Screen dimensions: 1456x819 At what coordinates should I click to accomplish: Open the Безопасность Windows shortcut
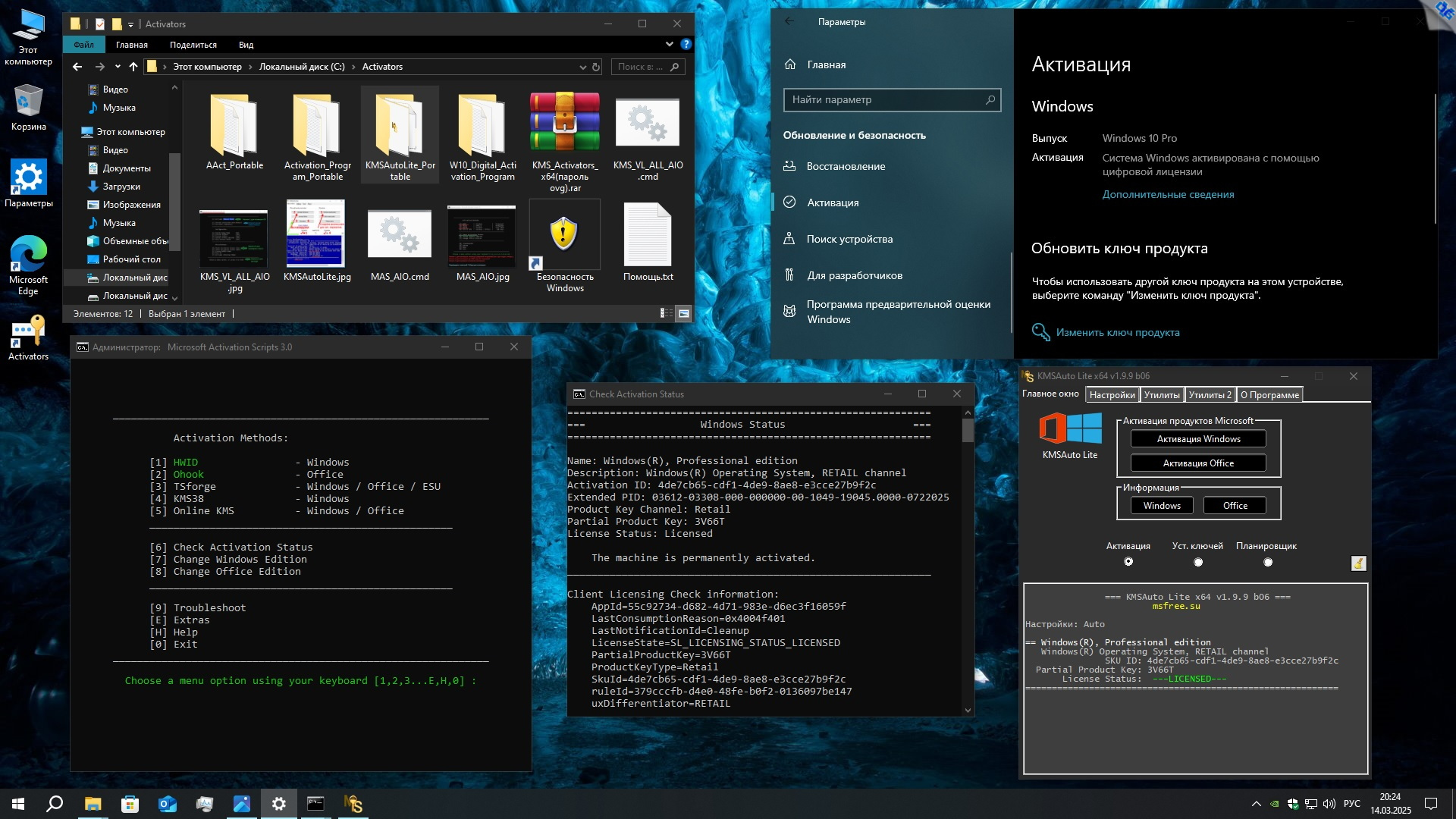click(564, 235)
